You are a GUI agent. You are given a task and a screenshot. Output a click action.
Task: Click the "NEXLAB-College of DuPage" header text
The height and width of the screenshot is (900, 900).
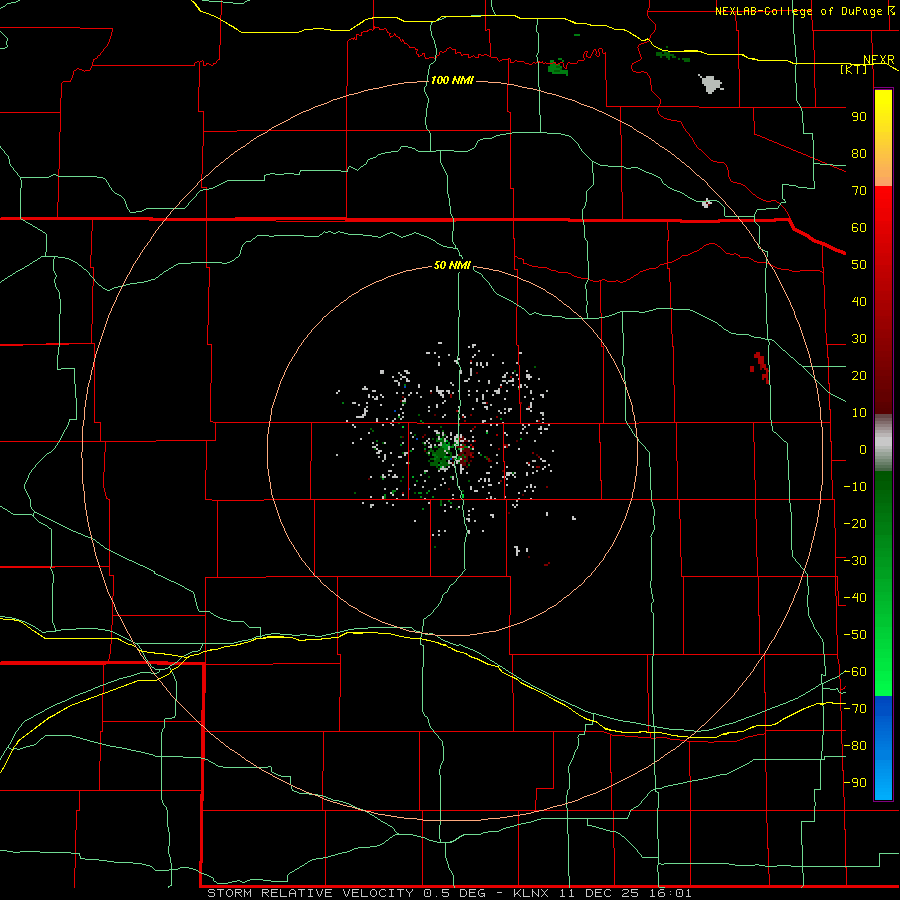pyautogui.click(x=800, y=11)
